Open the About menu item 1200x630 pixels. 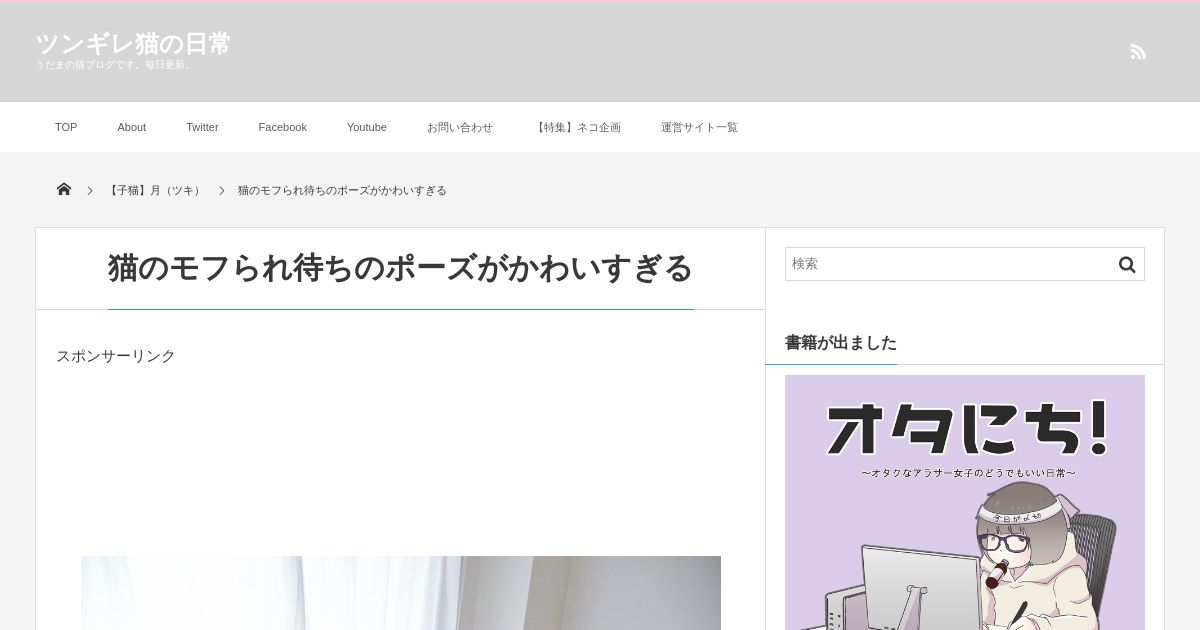pos(132,127)
